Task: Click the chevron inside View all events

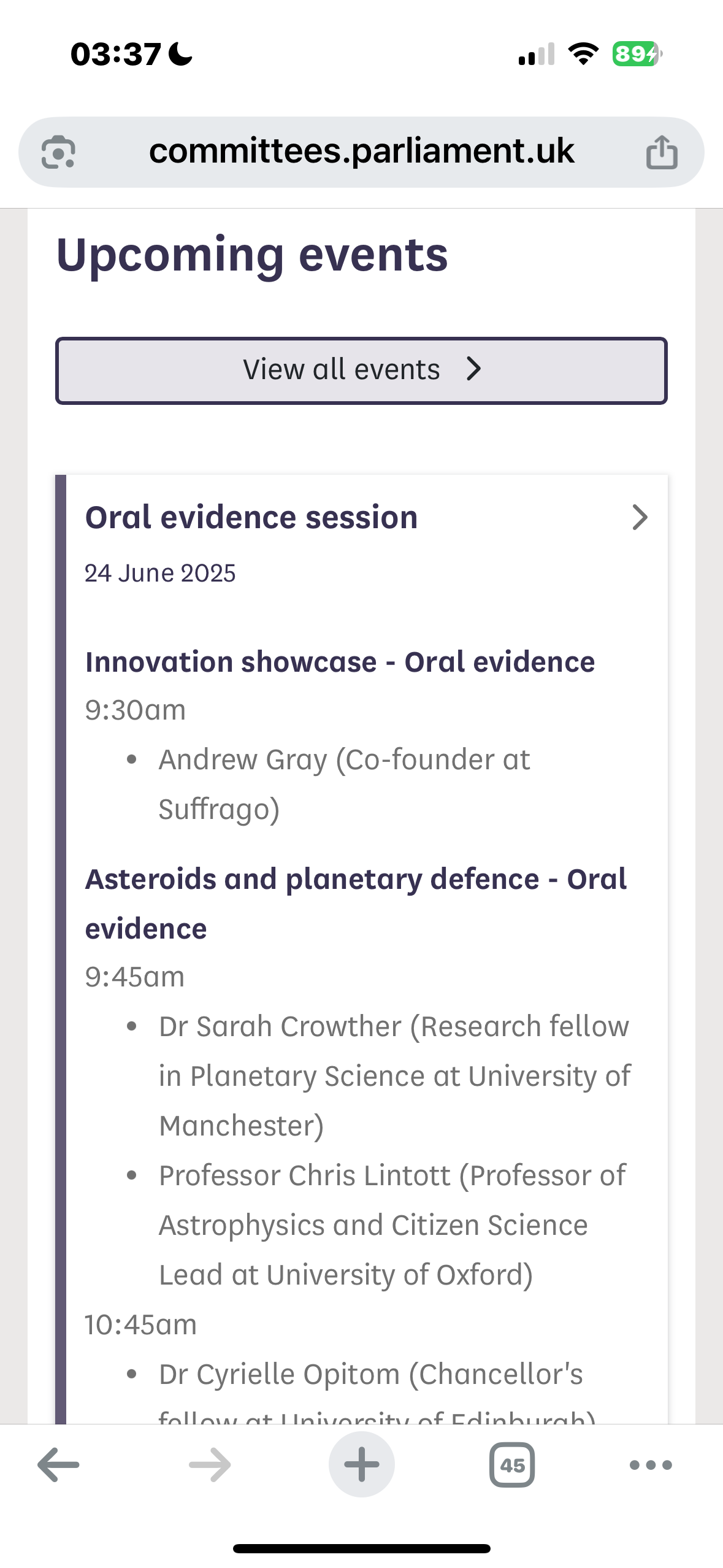Action: click(473, 369)
